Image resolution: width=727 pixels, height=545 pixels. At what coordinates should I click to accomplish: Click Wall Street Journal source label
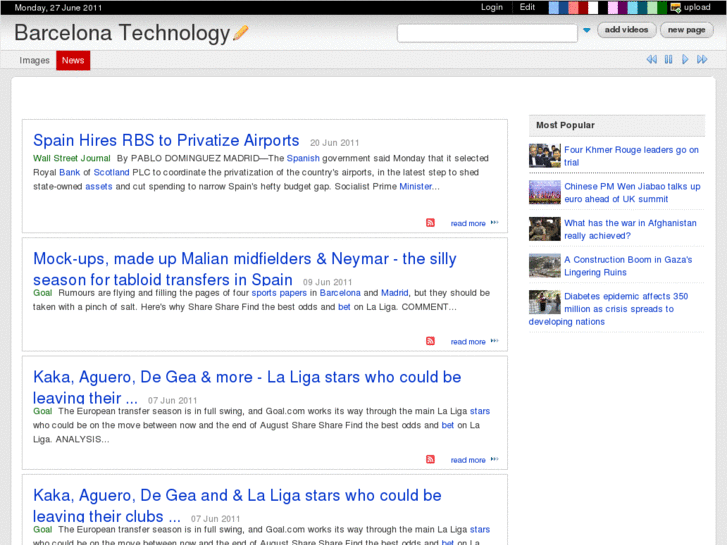pos(72,158)
